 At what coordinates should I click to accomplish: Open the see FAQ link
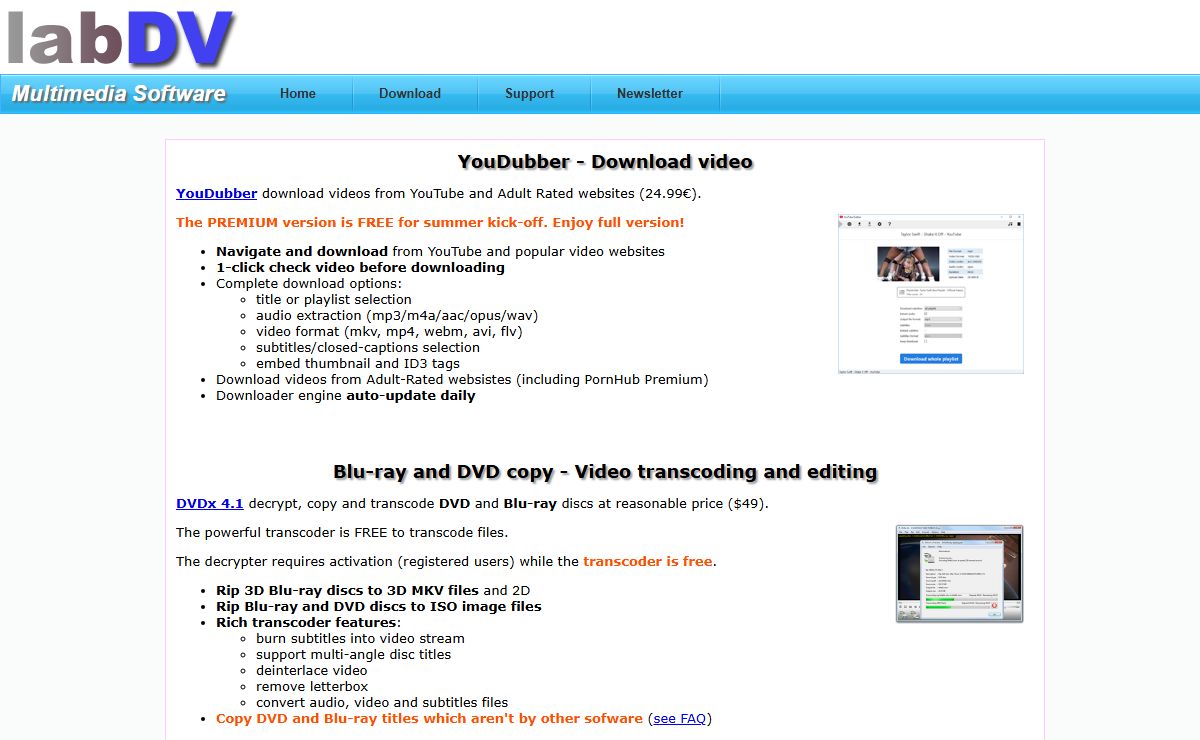tap(679, 718)
